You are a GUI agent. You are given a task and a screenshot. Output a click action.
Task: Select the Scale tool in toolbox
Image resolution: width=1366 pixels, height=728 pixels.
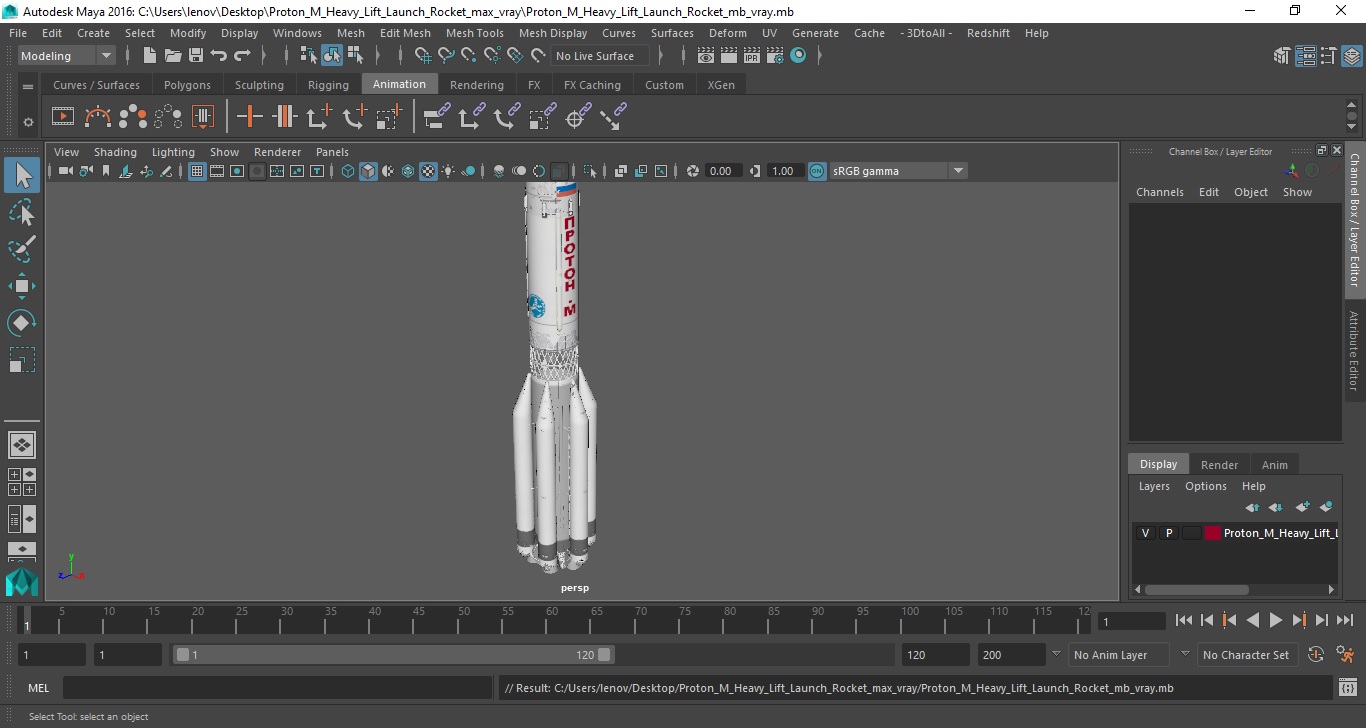pos(22,360)
